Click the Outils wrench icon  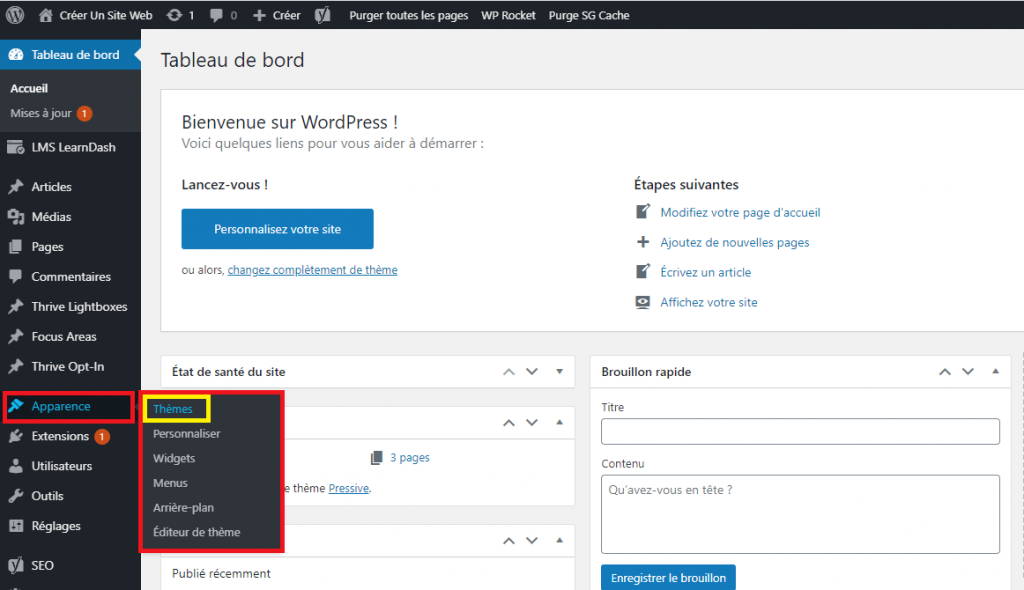coord(16,496)
